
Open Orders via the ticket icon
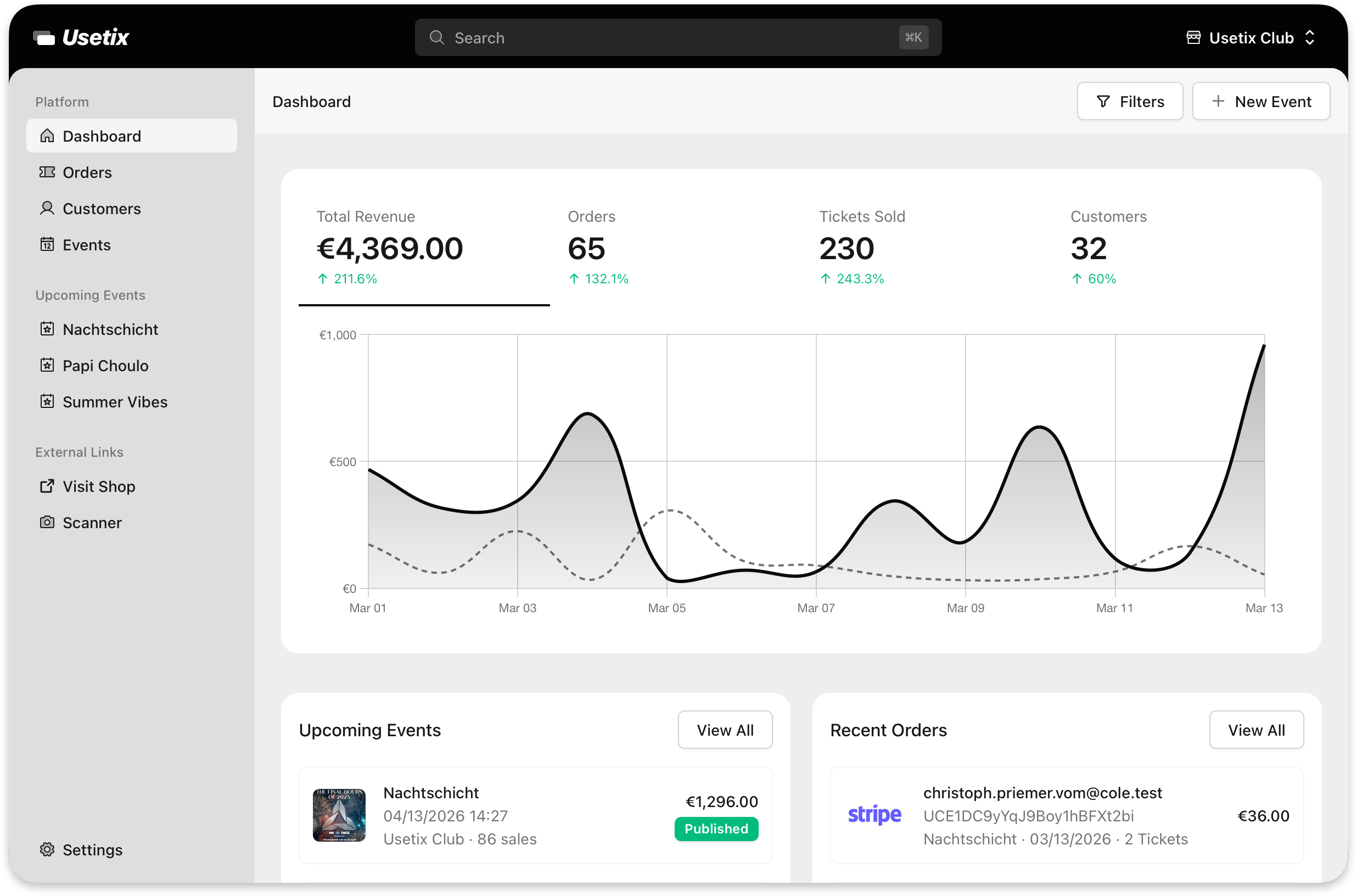(47, 172)
